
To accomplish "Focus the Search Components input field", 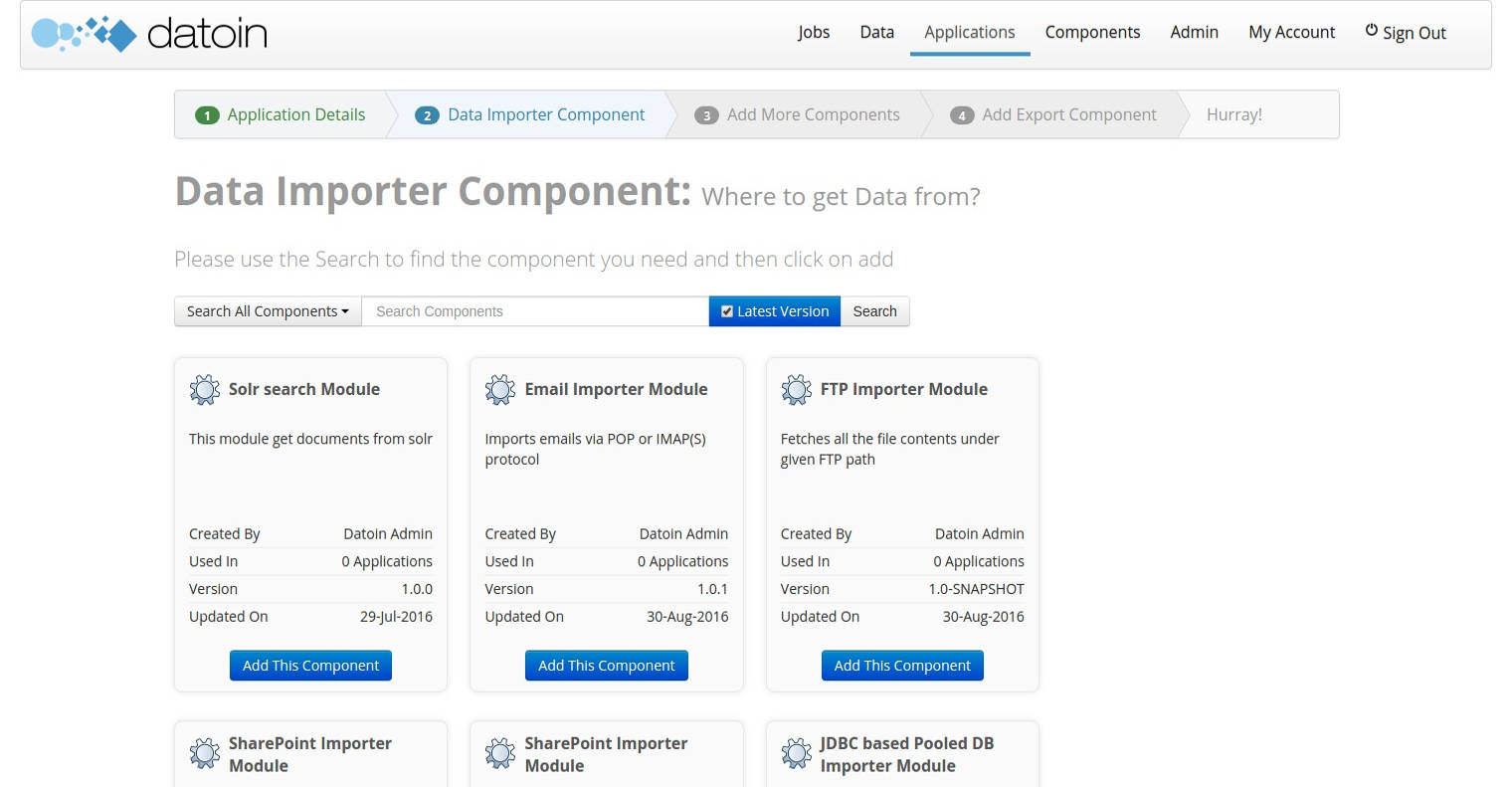I will click(535, 311).
